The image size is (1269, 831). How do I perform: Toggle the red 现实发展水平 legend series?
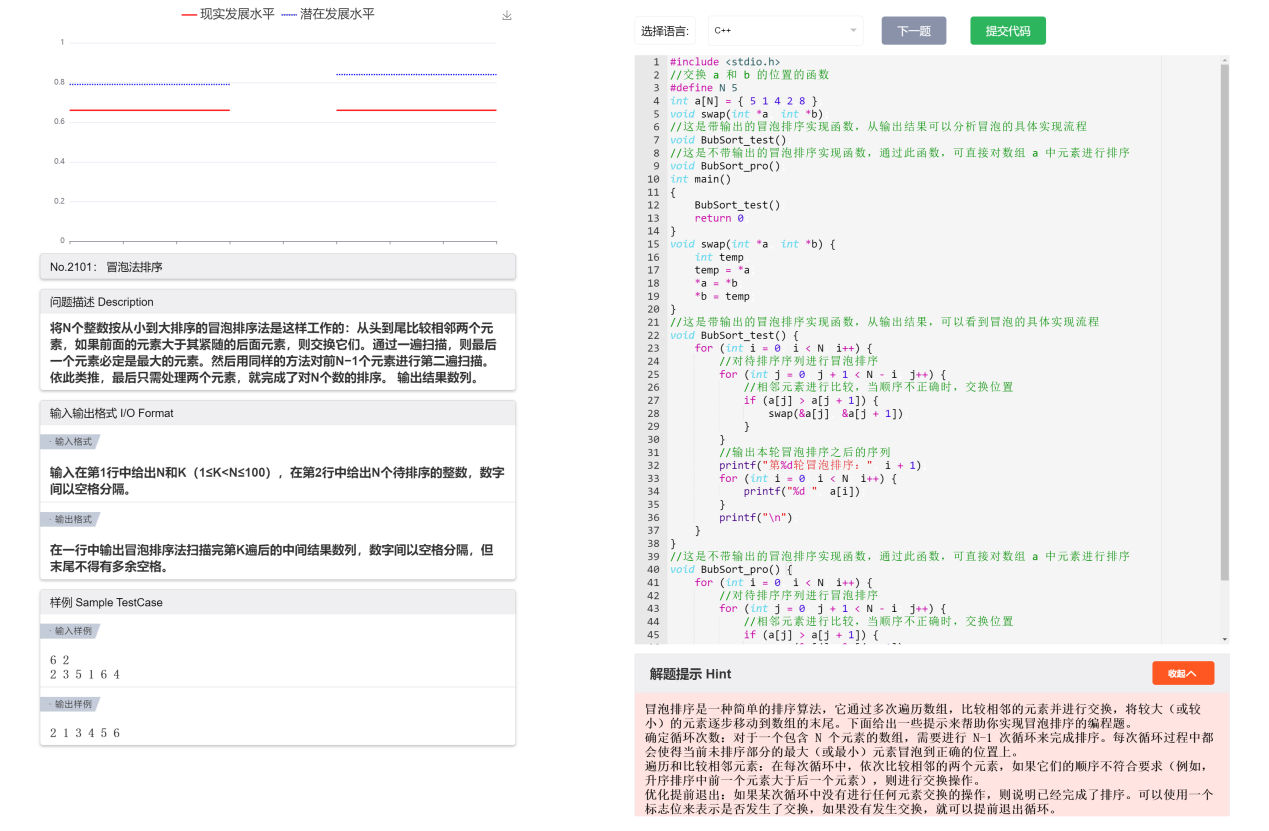227,15
